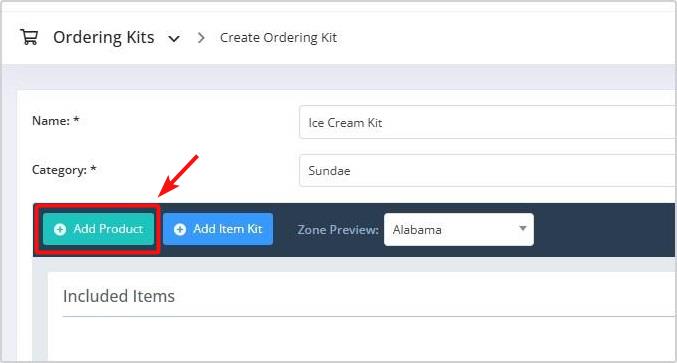Click the plus icon on Add Item Kit
Viewport: 677px width, 363px height.
[180, 229]
